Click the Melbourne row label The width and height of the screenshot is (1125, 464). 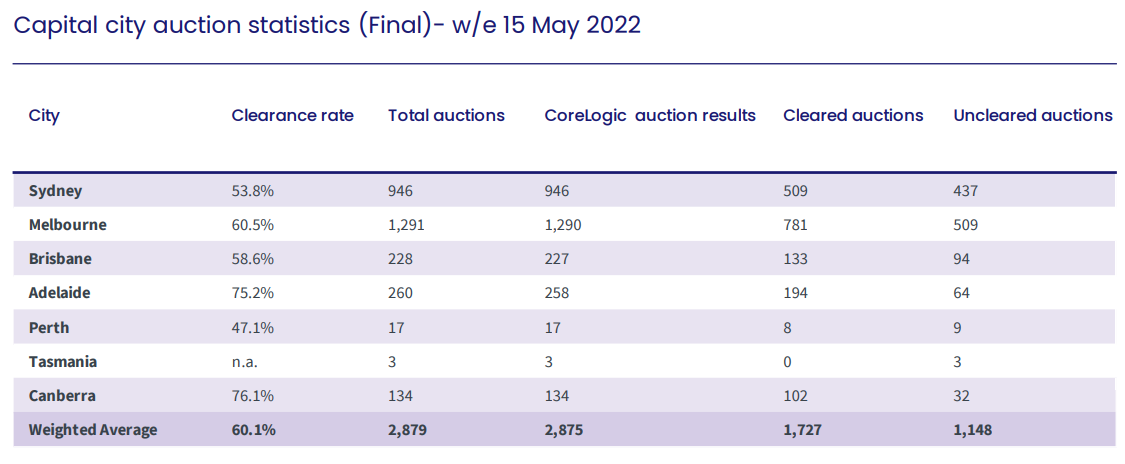click(x=67, y=224)
